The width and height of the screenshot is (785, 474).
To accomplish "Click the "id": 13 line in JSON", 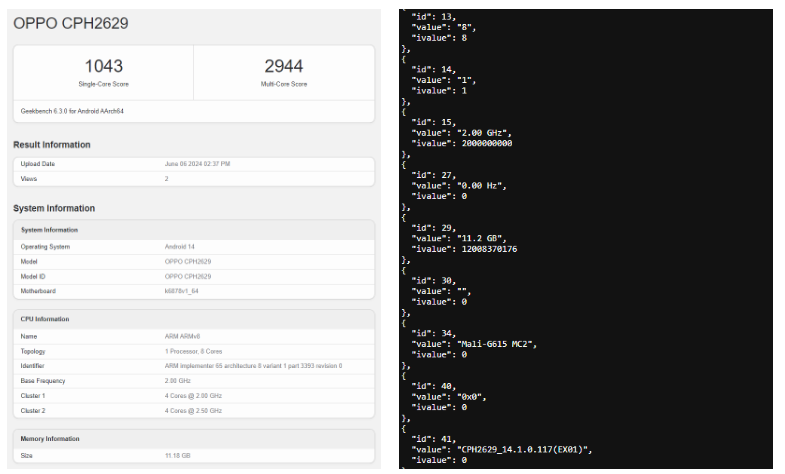I will pos(434,17).
